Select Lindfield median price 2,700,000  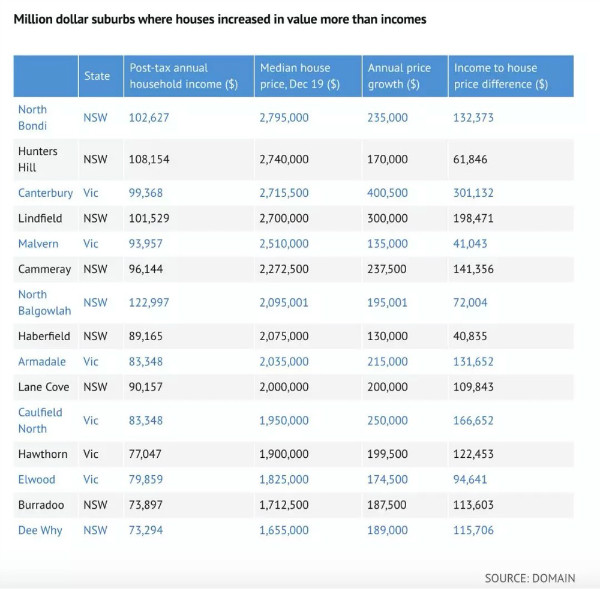284,218
